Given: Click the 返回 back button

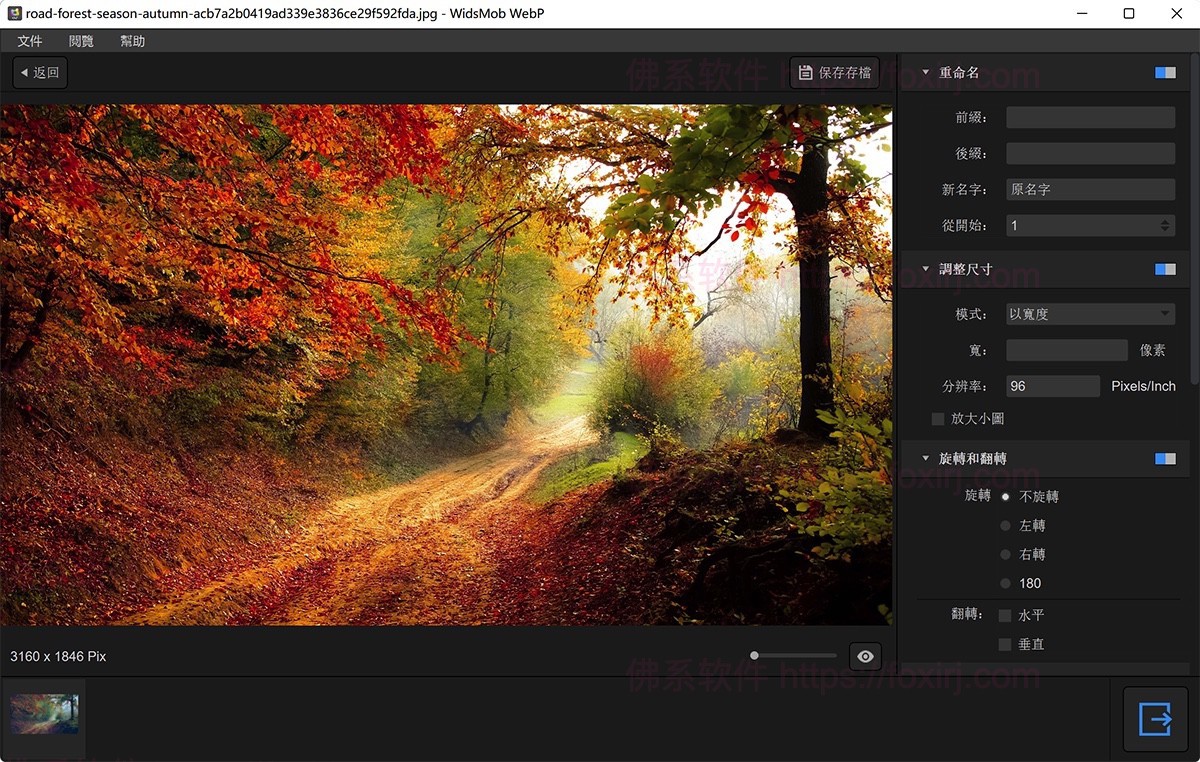Looking at the screenshot, I should [x=40, y=73].
